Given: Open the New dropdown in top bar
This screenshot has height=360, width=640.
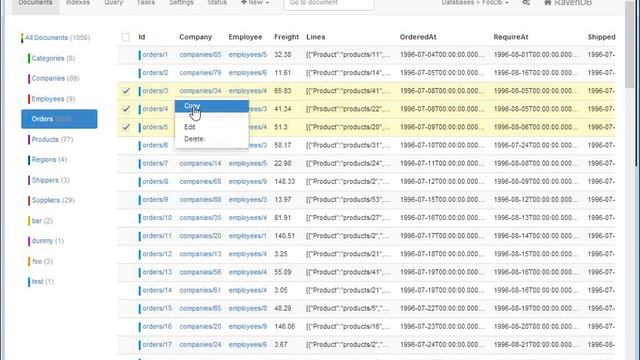Looking at the screenshot, I should click(255, 3).
